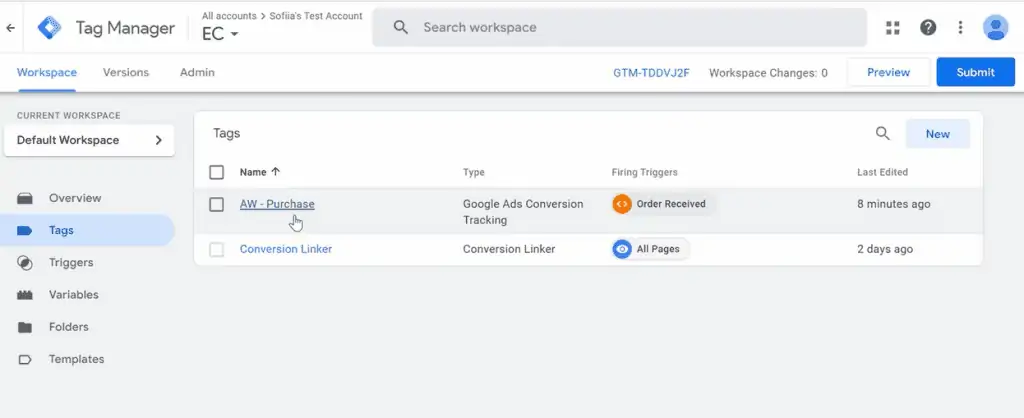Viewport: 1024px width, 418px height.
Task: Sort by the Name arrow icon
Action: click(x=276, y=172)
